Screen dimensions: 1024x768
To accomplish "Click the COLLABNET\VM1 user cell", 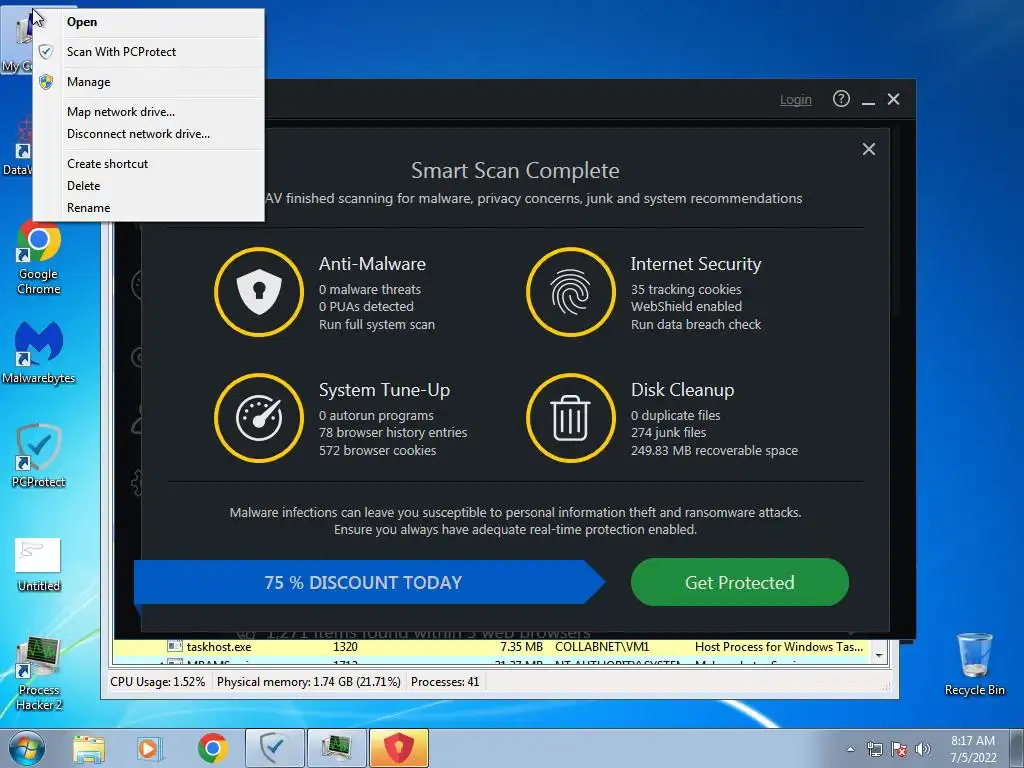I will tap(602, 647).
